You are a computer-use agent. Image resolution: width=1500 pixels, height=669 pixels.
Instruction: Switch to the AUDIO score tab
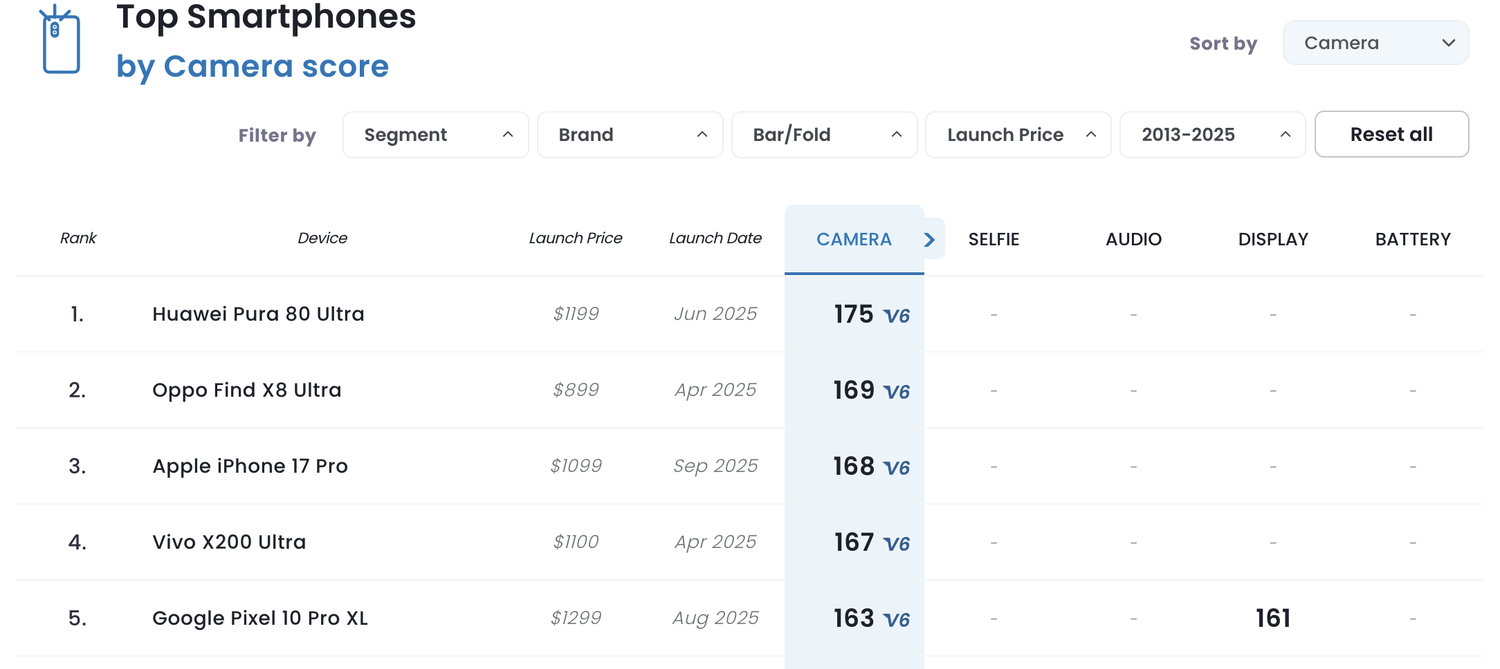[1133, 239]
